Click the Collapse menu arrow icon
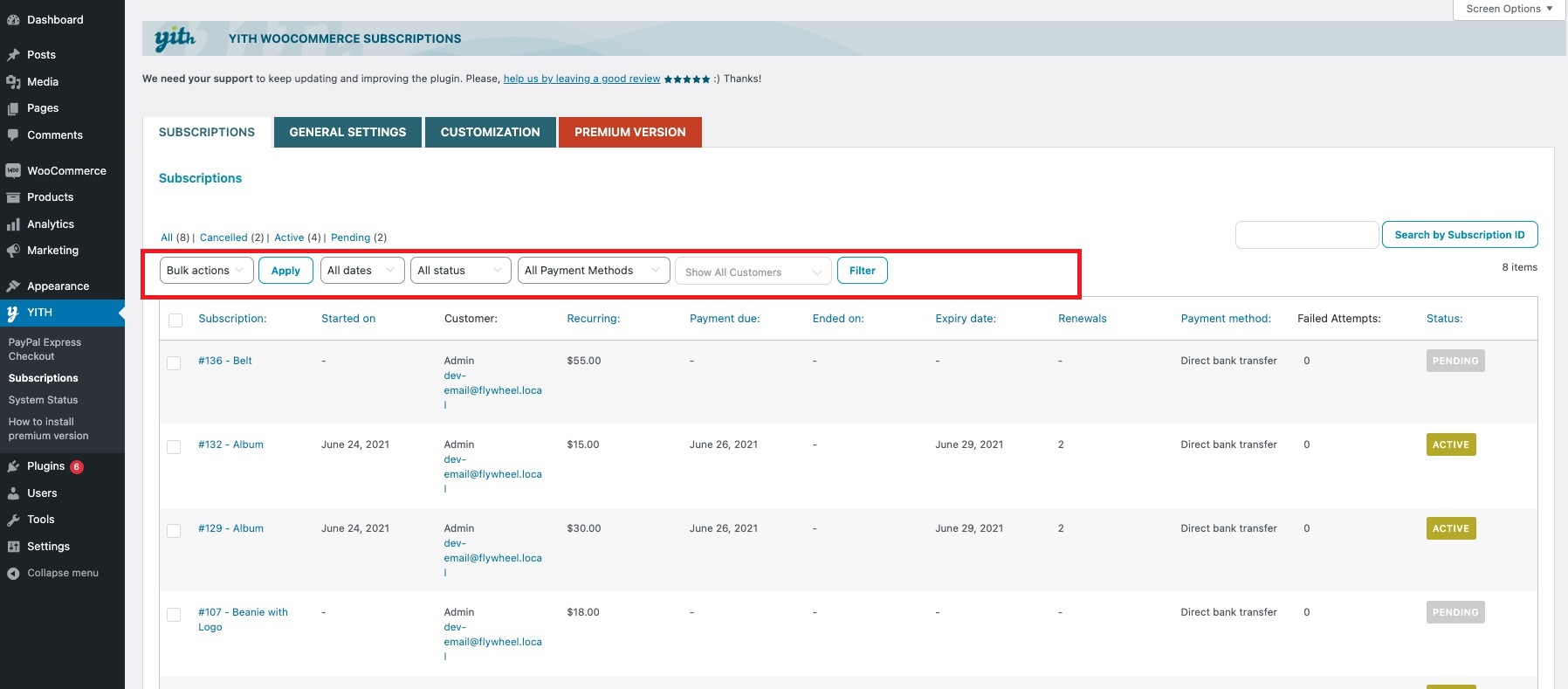 point(13,574)
